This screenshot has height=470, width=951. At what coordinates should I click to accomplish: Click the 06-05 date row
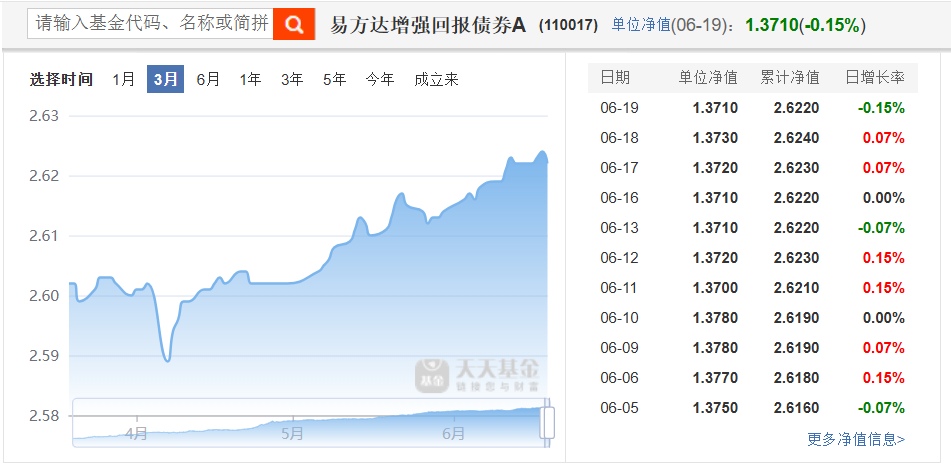point(753,408)
